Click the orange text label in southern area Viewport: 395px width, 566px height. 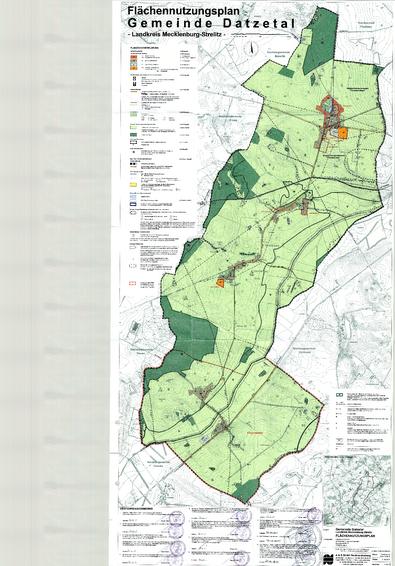coord(255,432)
